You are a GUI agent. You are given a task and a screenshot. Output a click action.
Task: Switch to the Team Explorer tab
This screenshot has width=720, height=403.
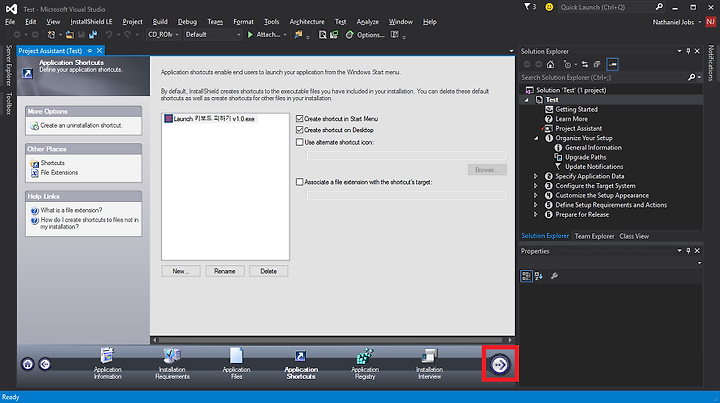(594, 236)
